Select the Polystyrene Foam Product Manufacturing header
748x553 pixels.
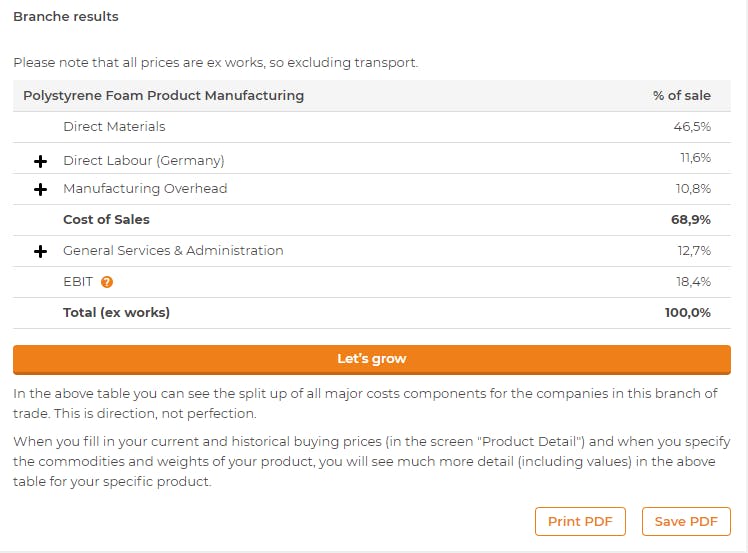click(163, 96)
